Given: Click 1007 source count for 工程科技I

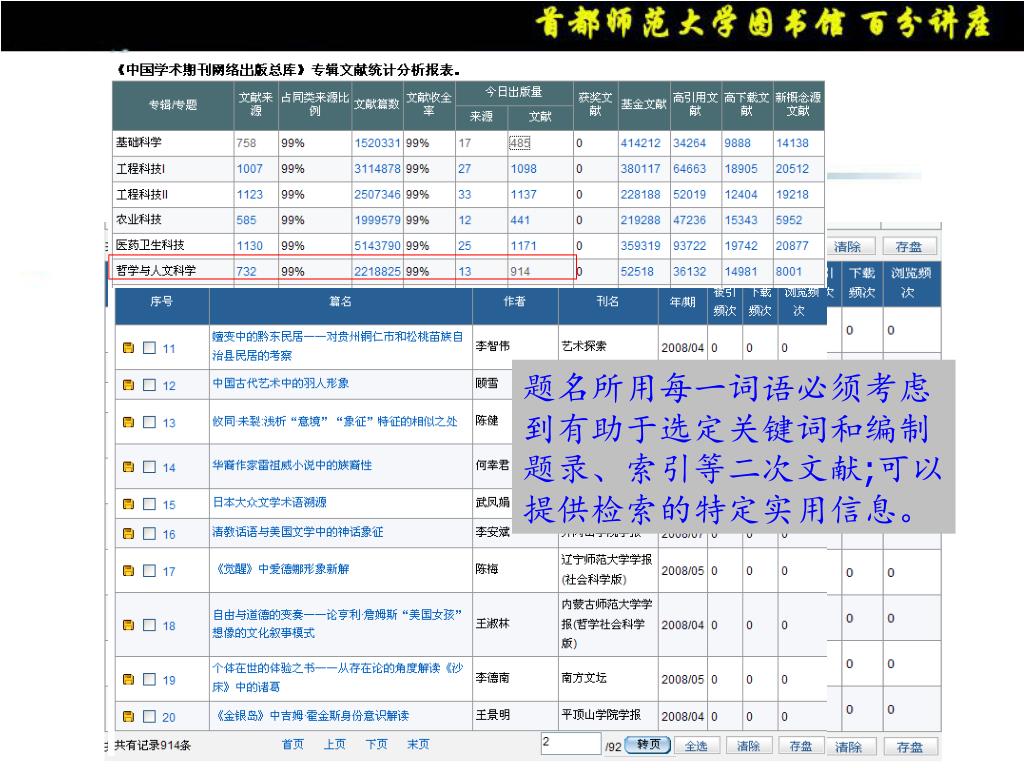Looking at the screenshot, I should (x=249, y=168).
